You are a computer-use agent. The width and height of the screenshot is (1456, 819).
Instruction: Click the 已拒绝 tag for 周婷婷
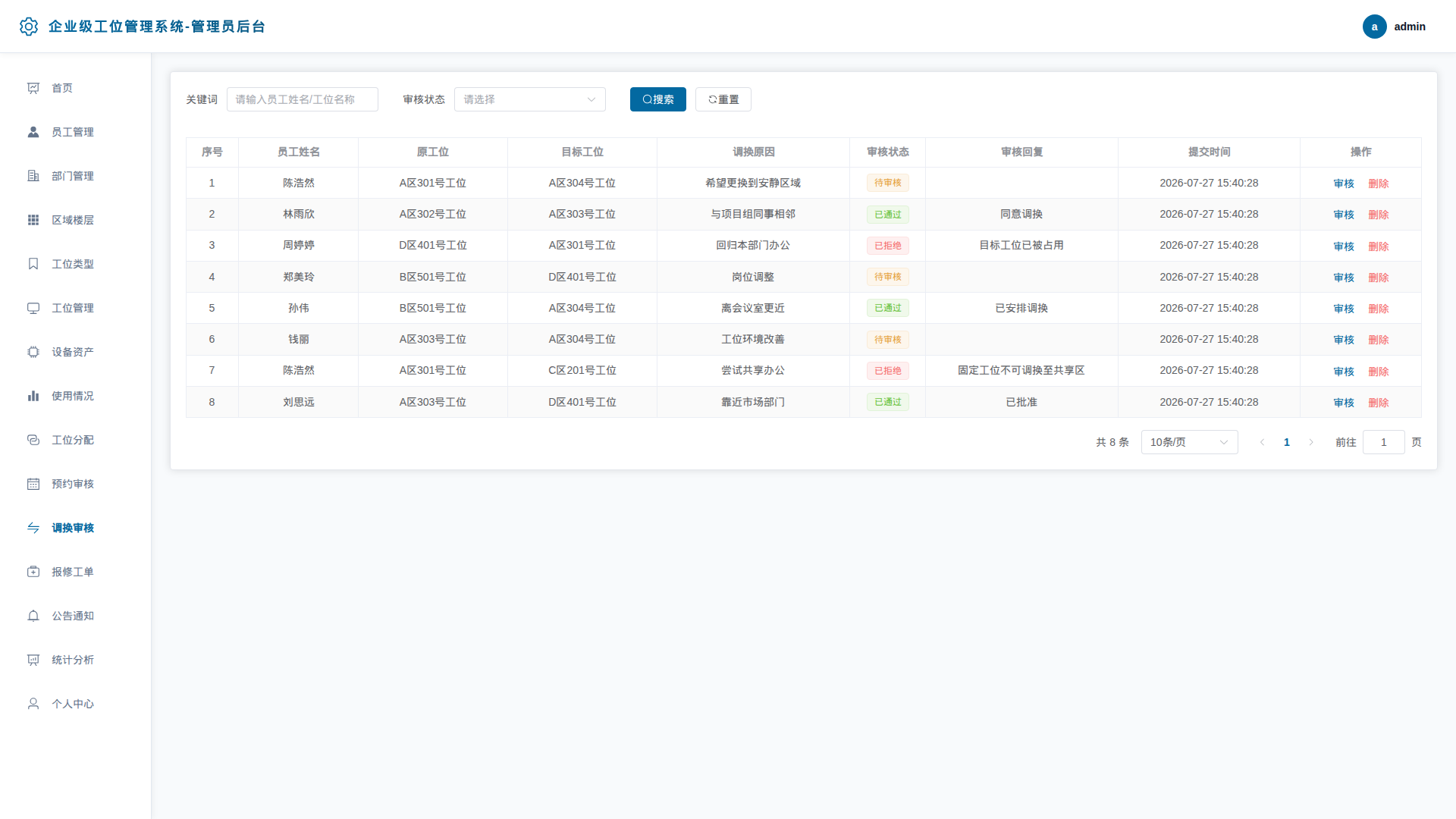click(x=887, y=246)
